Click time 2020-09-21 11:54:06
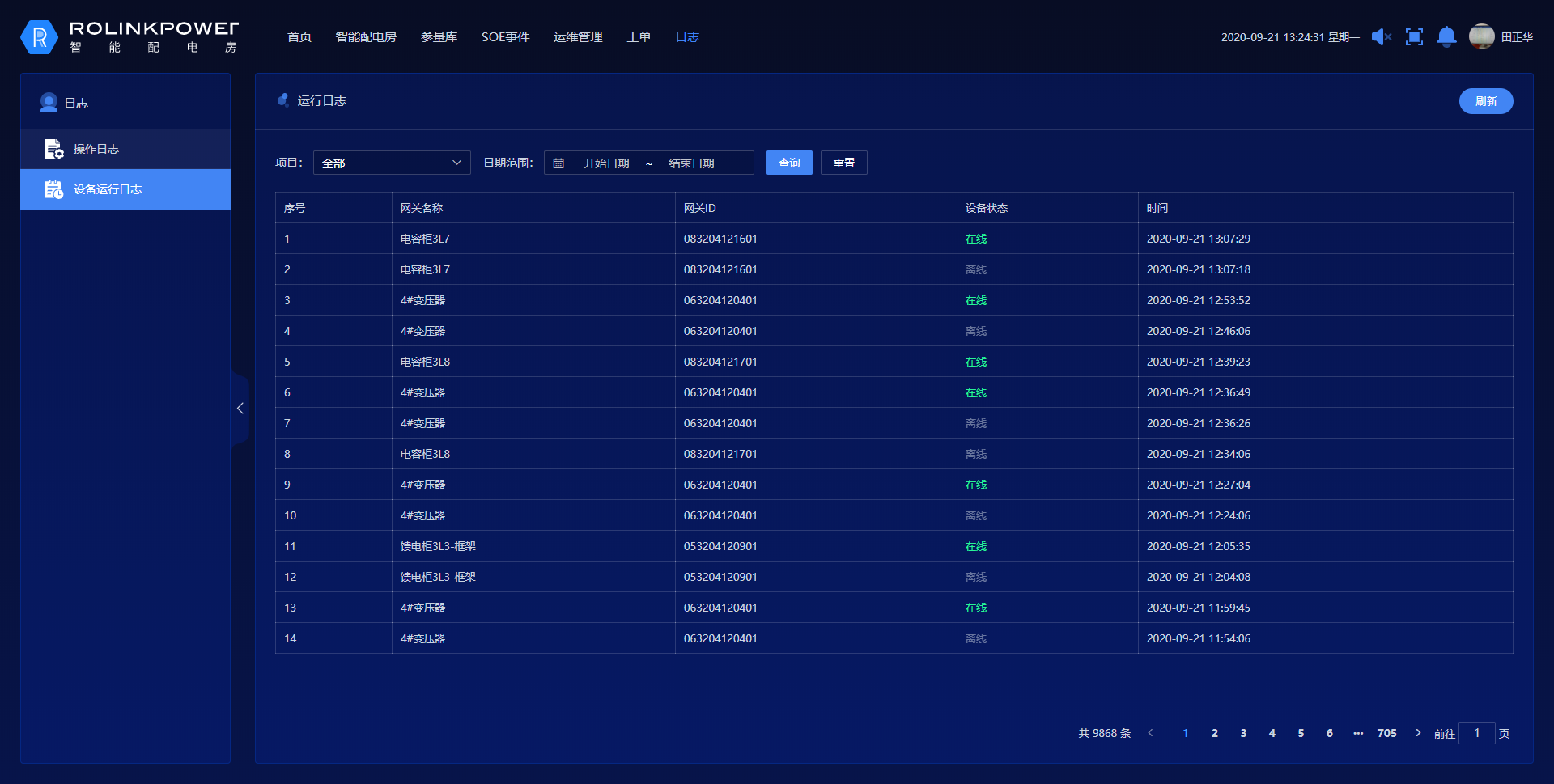Image resolution: width=1554 pixels, height=784 pixels. click(x=1199, y=638)
